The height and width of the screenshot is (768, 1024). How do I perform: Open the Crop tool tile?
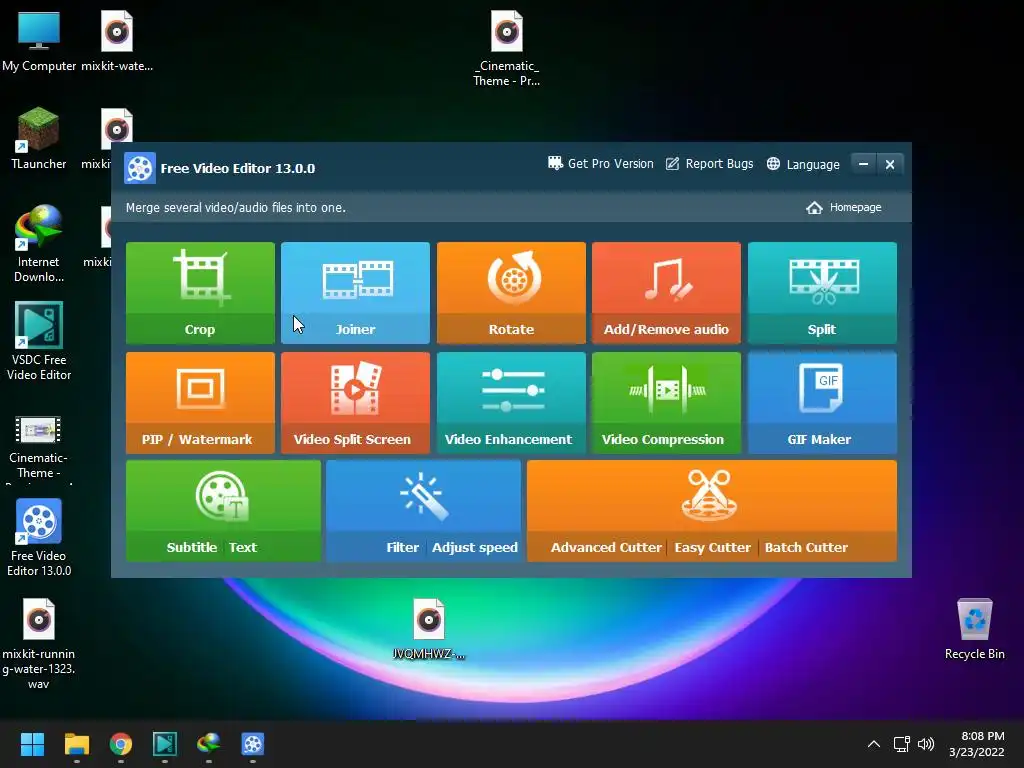point(200,293)
